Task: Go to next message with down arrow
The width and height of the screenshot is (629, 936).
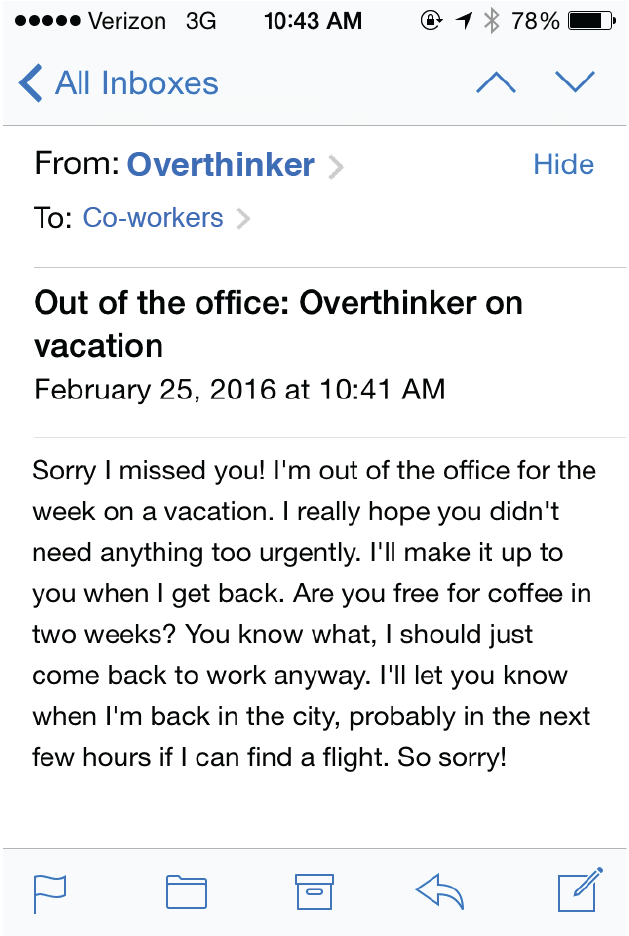Action: coord(575,82)
